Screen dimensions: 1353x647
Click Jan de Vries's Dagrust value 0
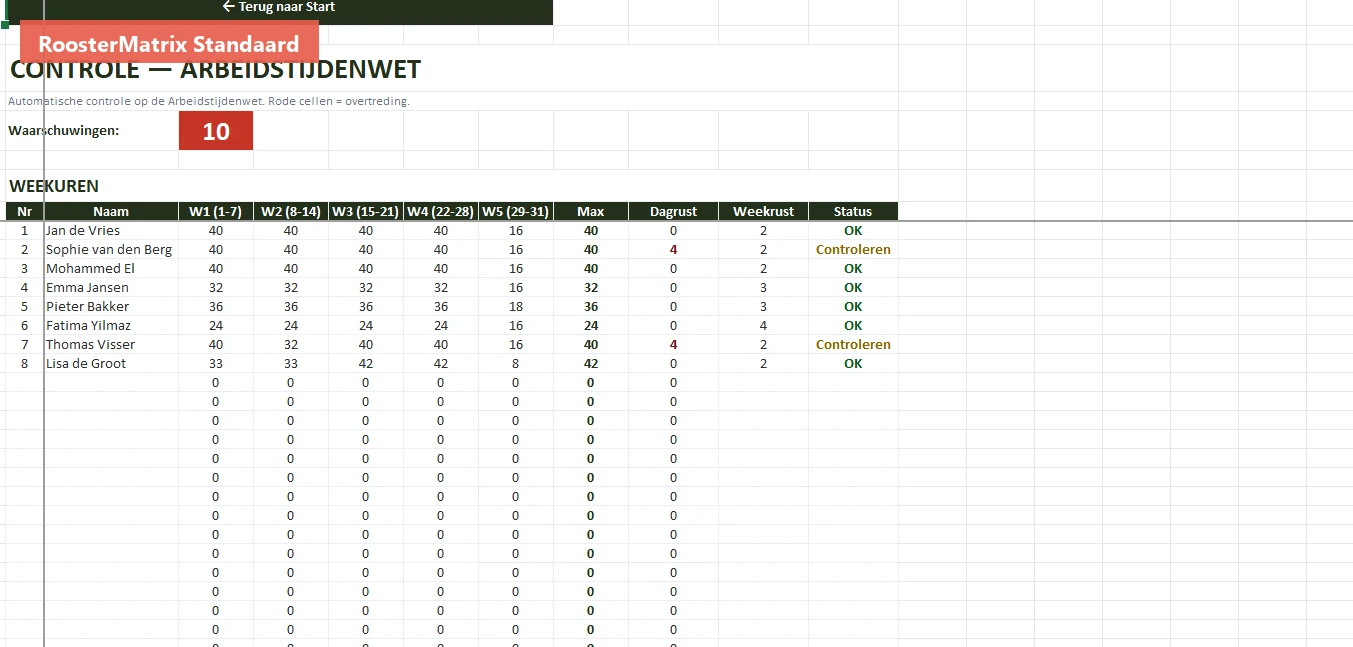point(674,231)
